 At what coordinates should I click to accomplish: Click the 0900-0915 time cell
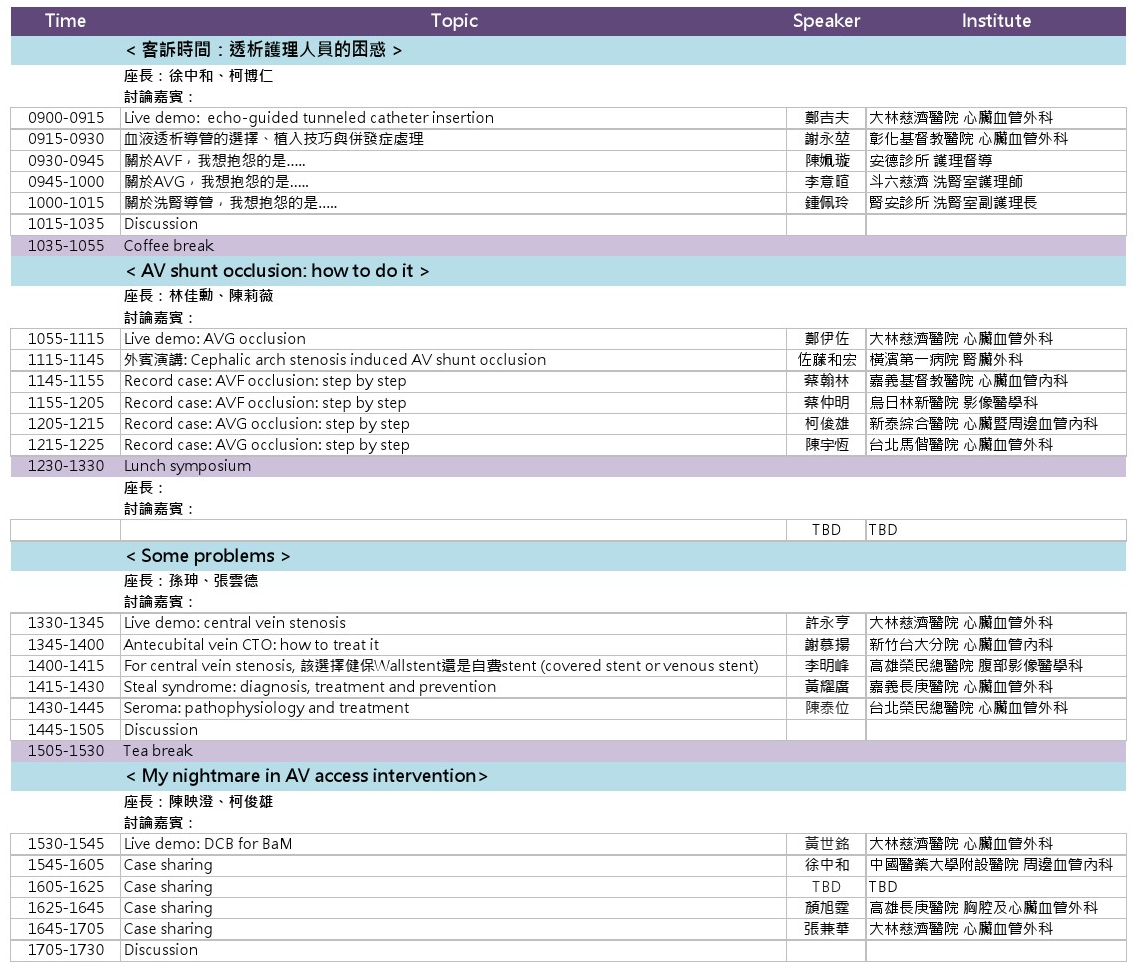(64, 117)
